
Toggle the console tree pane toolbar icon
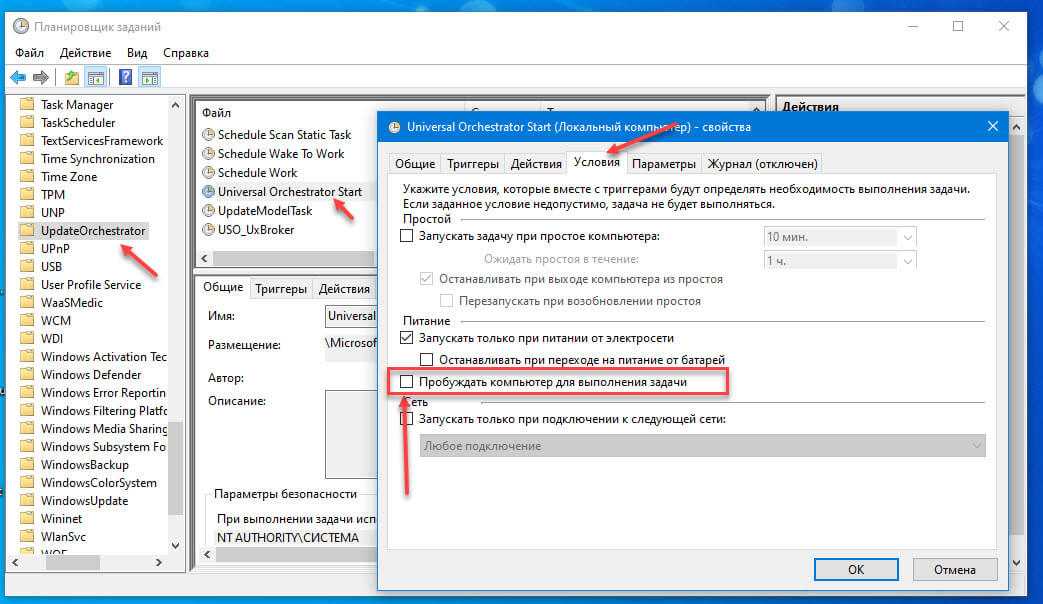[96, 77]
